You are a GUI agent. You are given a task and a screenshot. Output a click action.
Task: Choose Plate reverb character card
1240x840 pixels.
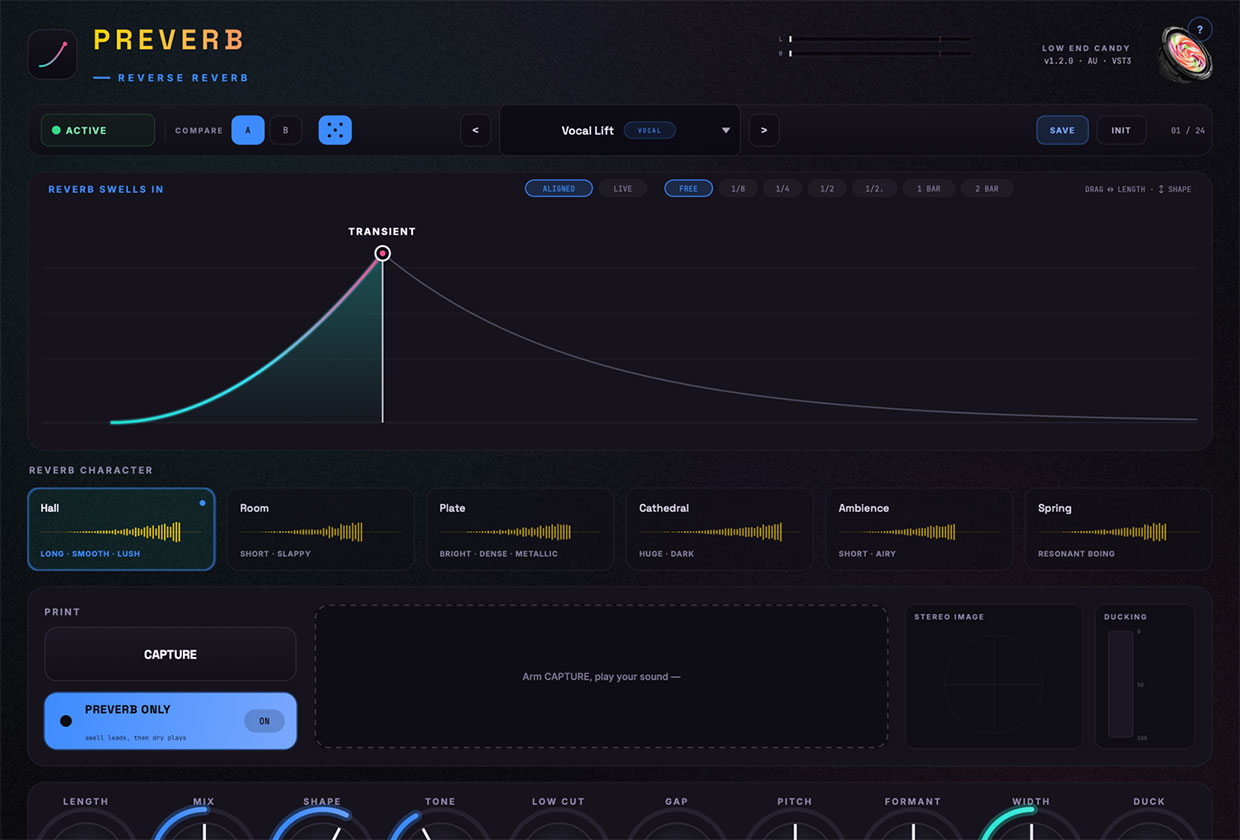[x=520, y=529]
